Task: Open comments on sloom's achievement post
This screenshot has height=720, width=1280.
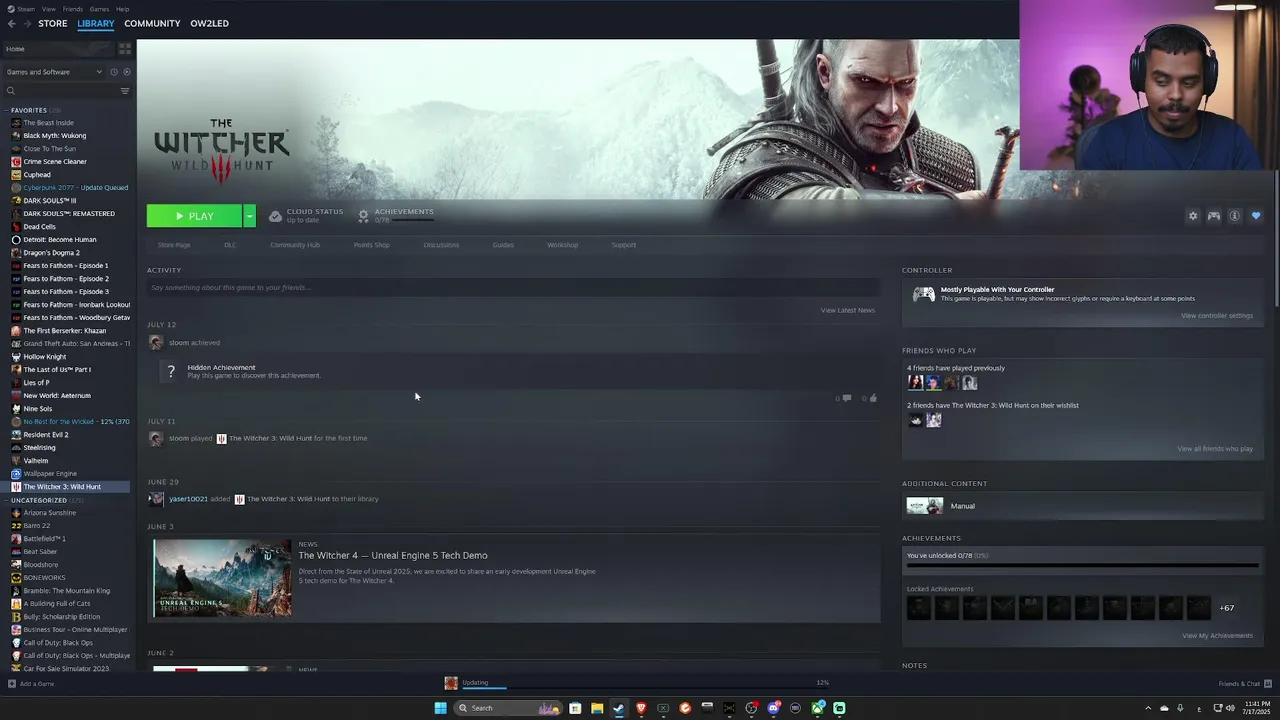Action: coord(847,398)
